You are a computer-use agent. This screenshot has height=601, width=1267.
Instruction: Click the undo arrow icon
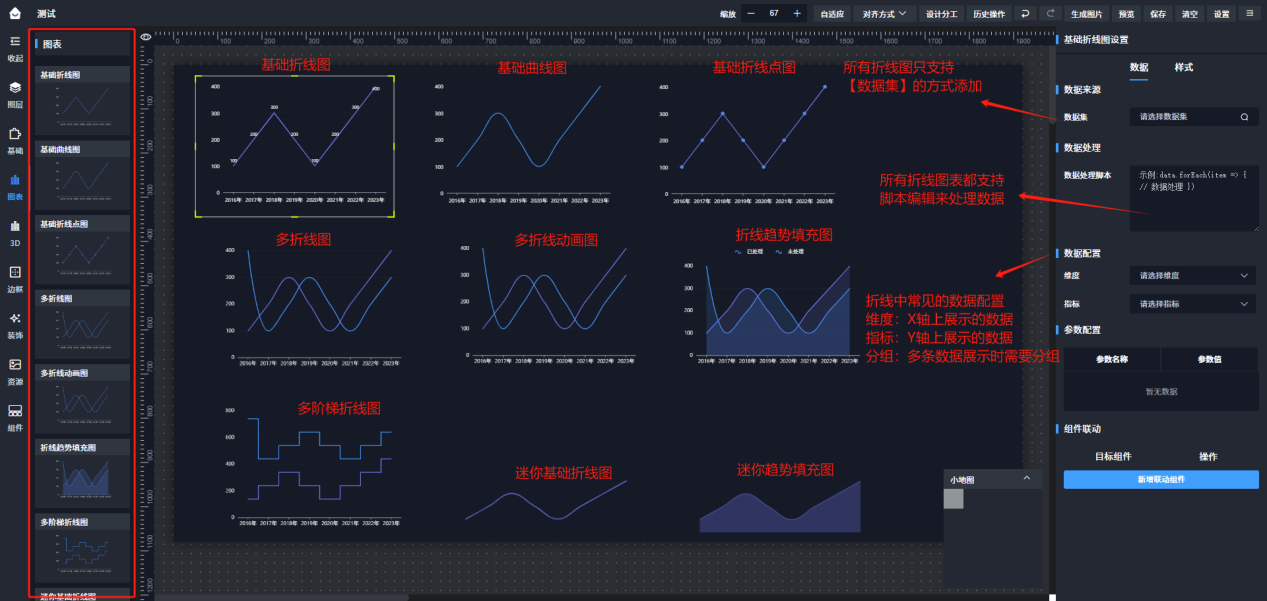tap(1025, 14)
